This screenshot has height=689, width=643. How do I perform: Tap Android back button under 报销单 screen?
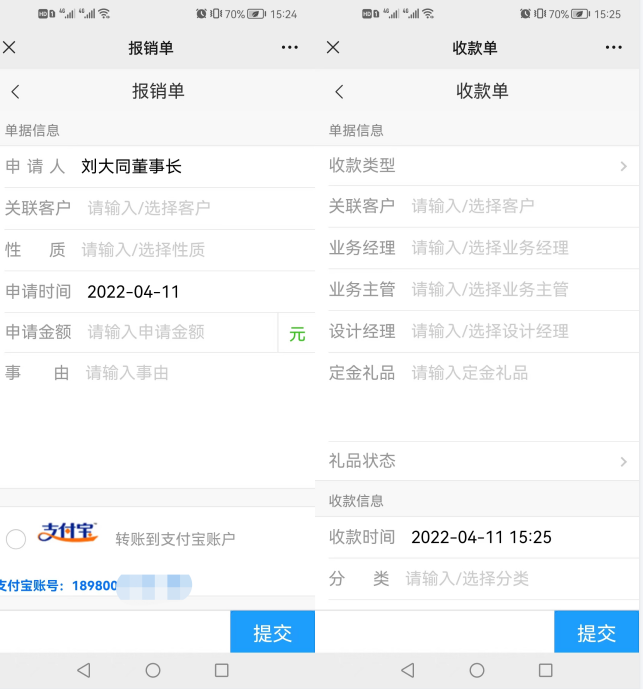click(x=84, y=670)
